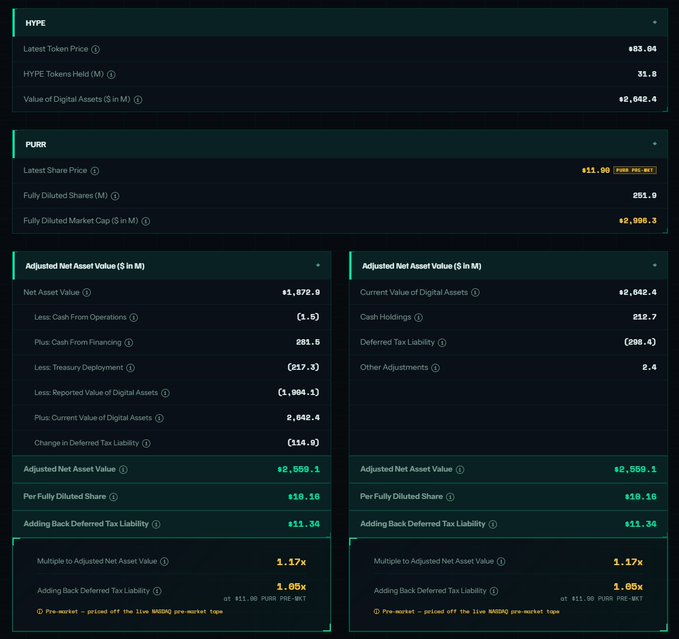This screenshot has width=679, height=639.
Task: Click info icon for Current Value of Digital Assets in Cash Holdings panel
Action: tap(475, 293)
